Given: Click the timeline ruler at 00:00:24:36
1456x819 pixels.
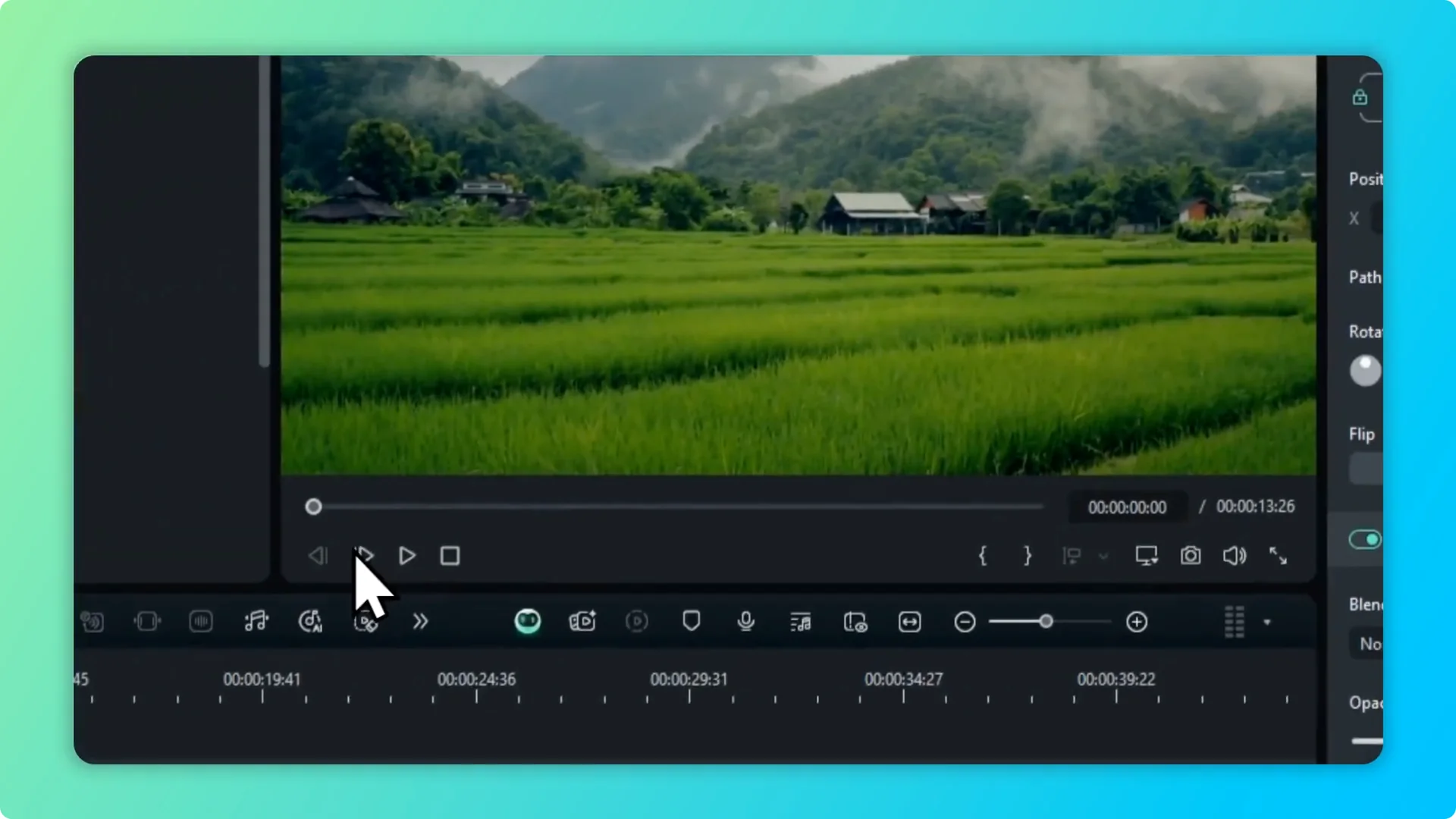Looking at the screenshot, I should coord(476,679).
